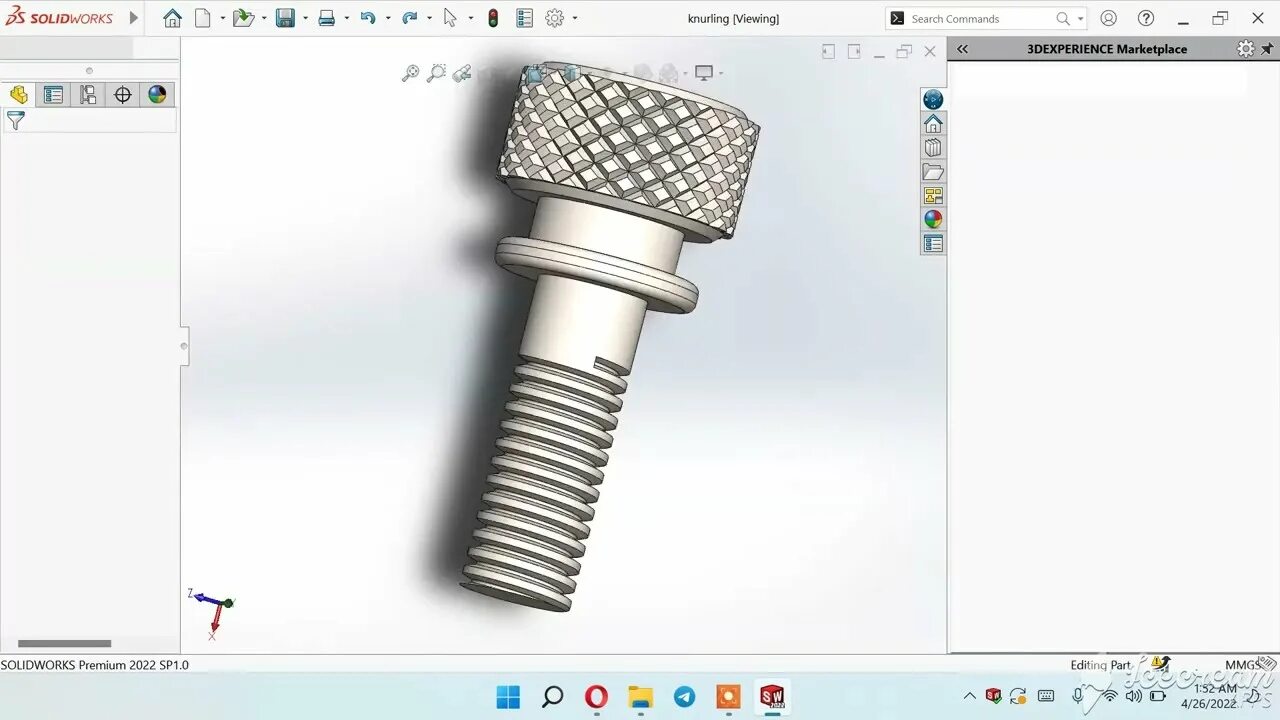Switch to the DimXpertManager tab

(x=123, y=95)
